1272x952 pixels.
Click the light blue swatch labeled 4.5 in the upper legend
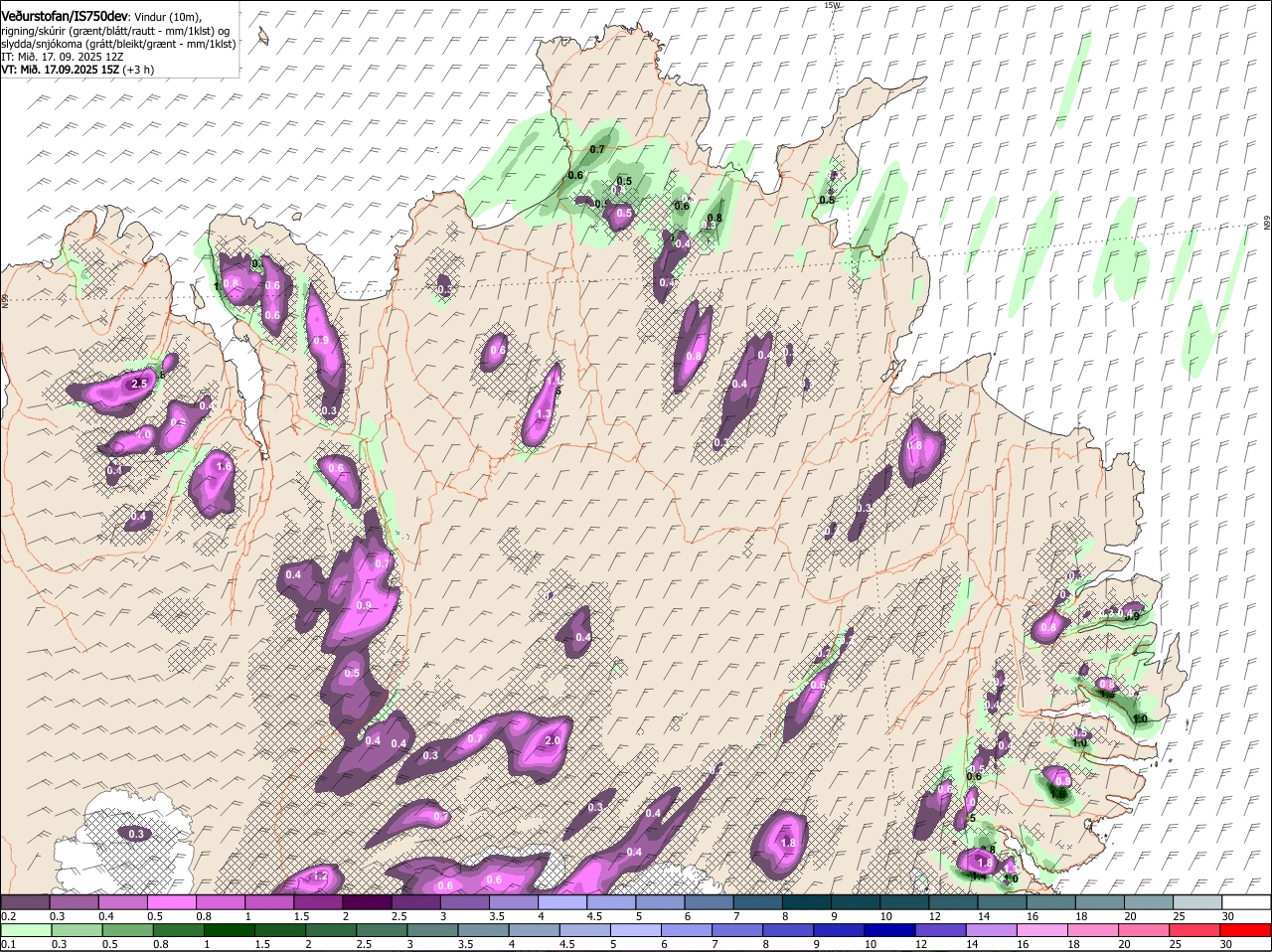point(611,902)
